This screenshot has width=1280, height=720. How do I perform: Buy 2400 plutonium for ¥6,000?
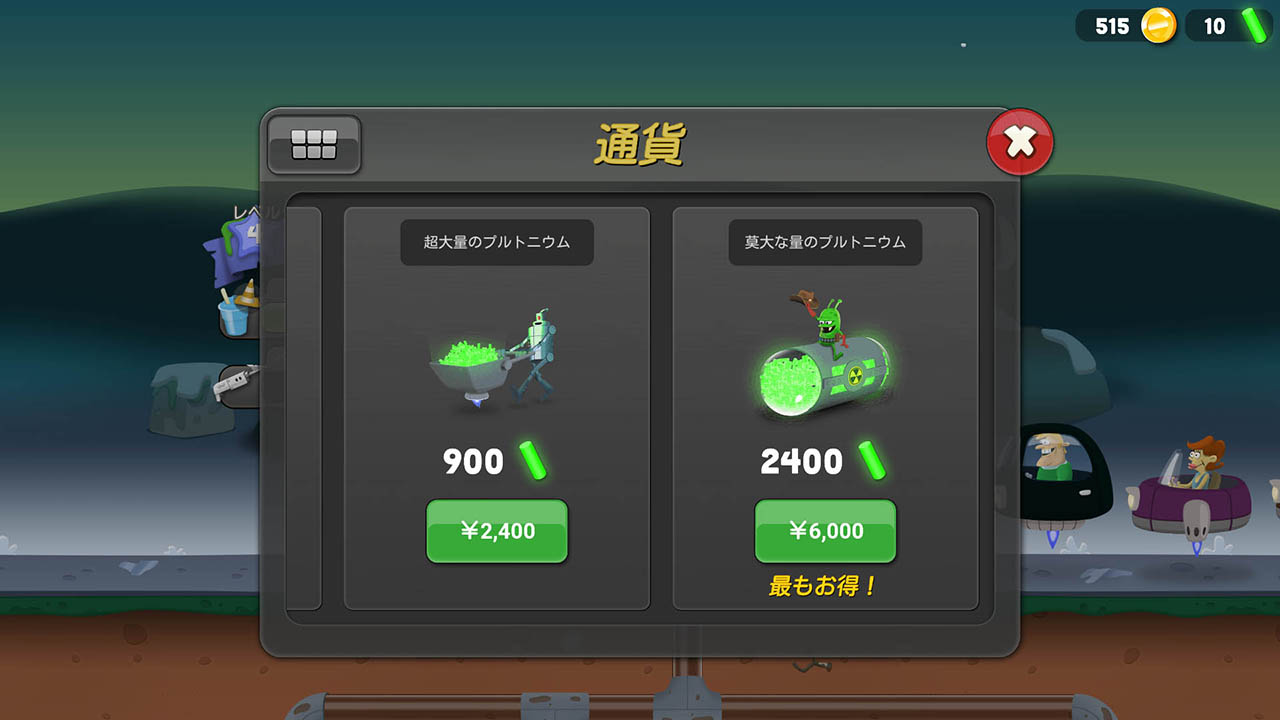825,531
